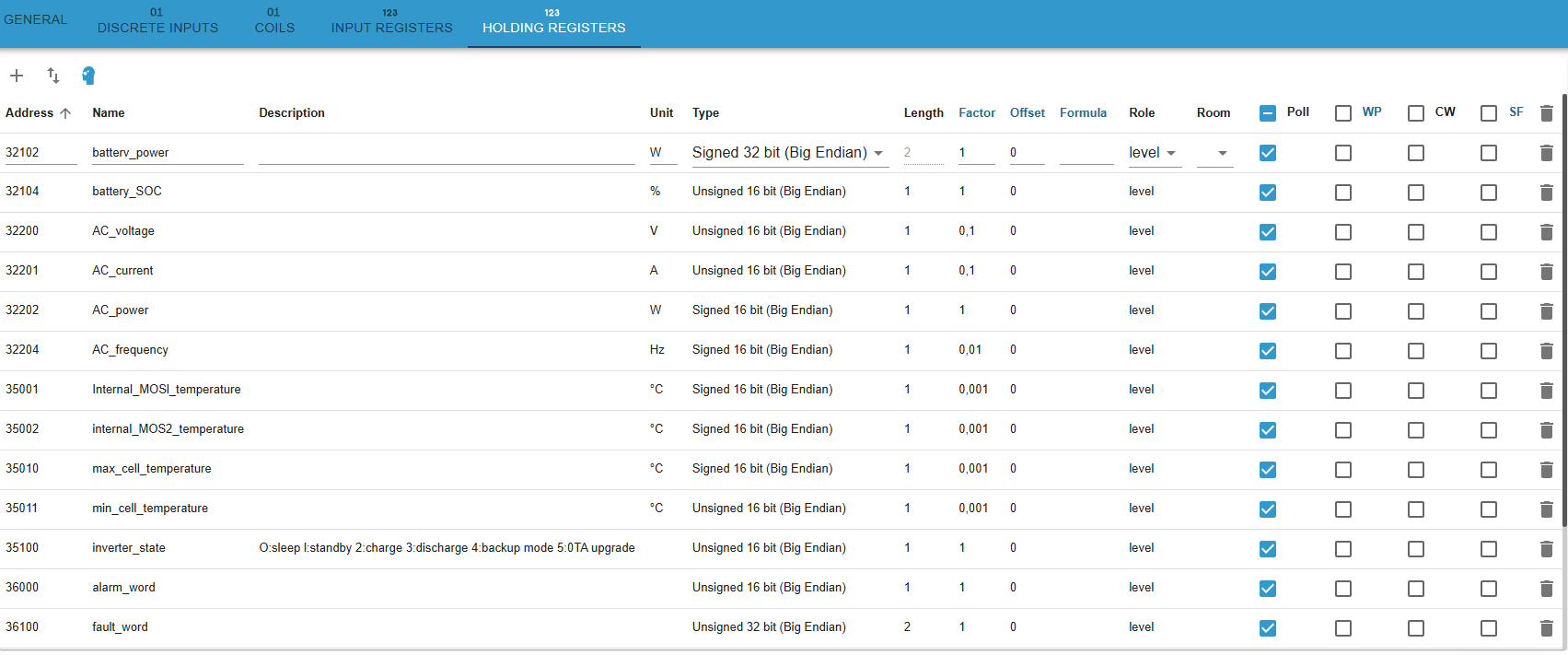Enable SF checkbox for AC_frequency row
The width and height of the screenshot is (1568, 655).
(1489, 351)
